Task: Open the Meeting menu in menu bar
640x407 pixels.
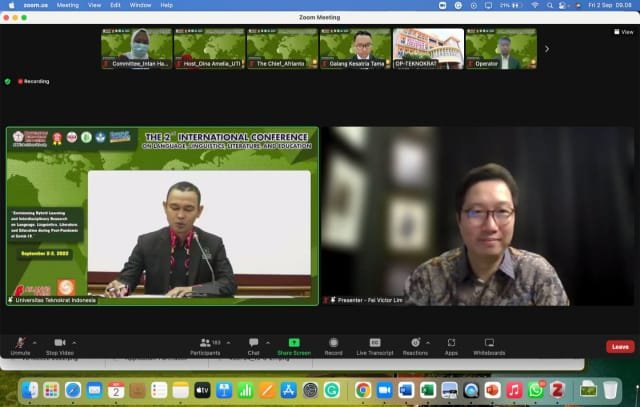Action: [67, 5]
